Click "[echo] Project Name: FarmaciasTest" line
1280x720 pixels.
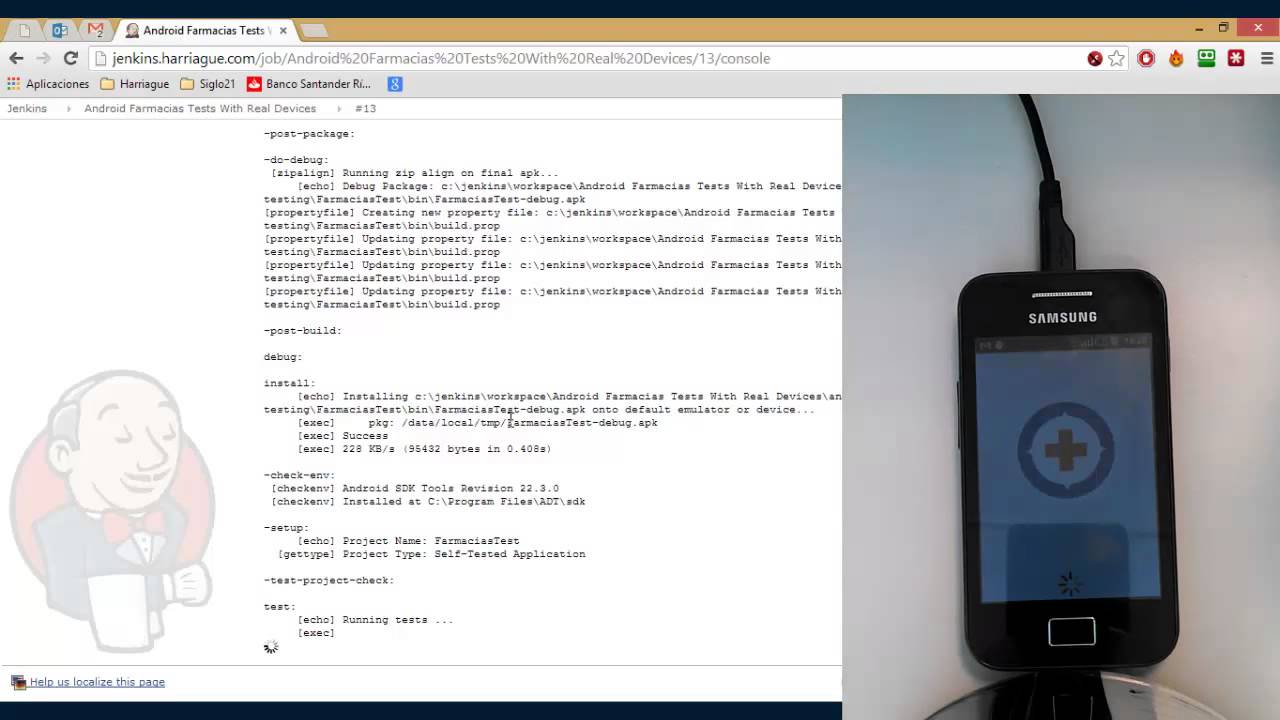click(408, 541)
